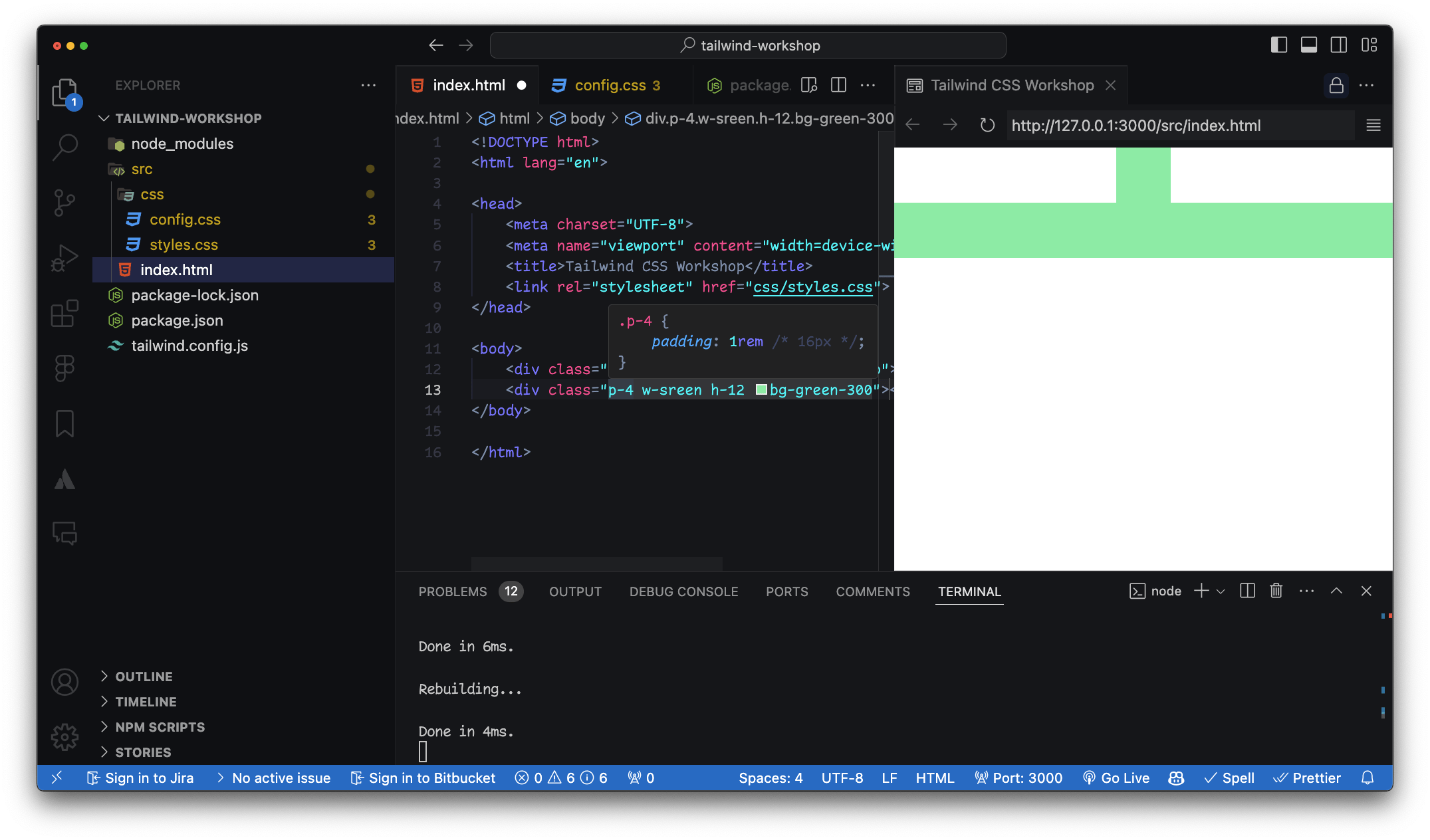Follow the css/styles.css link in the code
The height and width of the screenshot is (840, 1430).
[x=812, y=286]
